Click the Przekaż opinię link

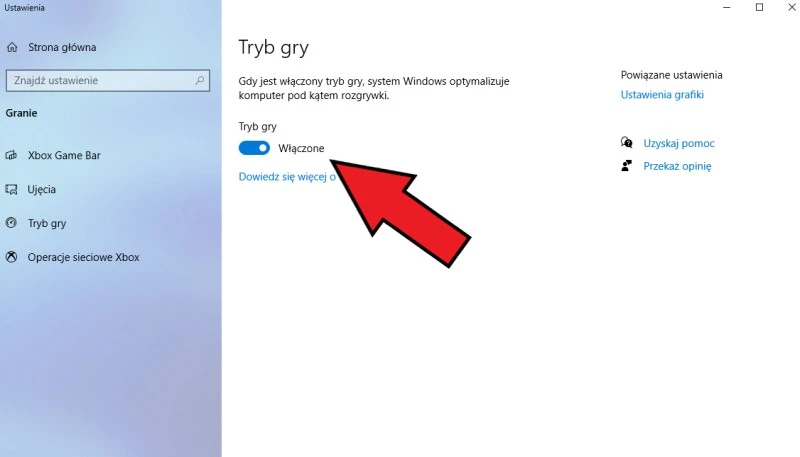(x=677, y=166)
